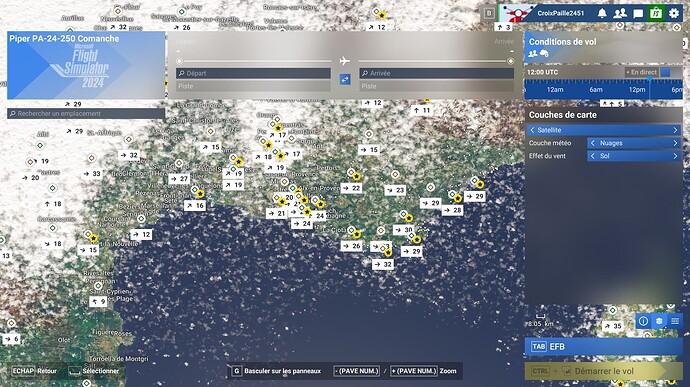Change Couche météo Nuages to next value
Viewport: 690px width, 387px height.
(675, 143)
